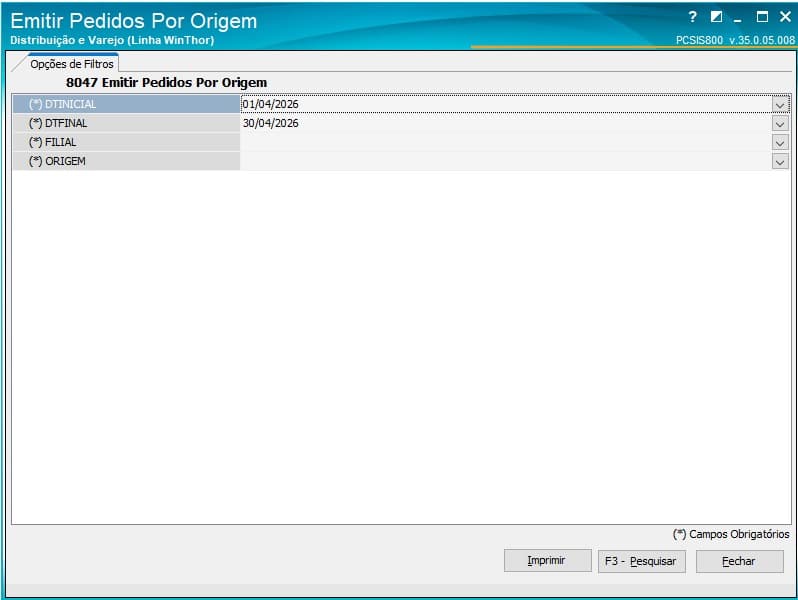Click the PCSIS800 version text
Image resolution: width=798 pixels, height=600 pixels.
[735, 40]
